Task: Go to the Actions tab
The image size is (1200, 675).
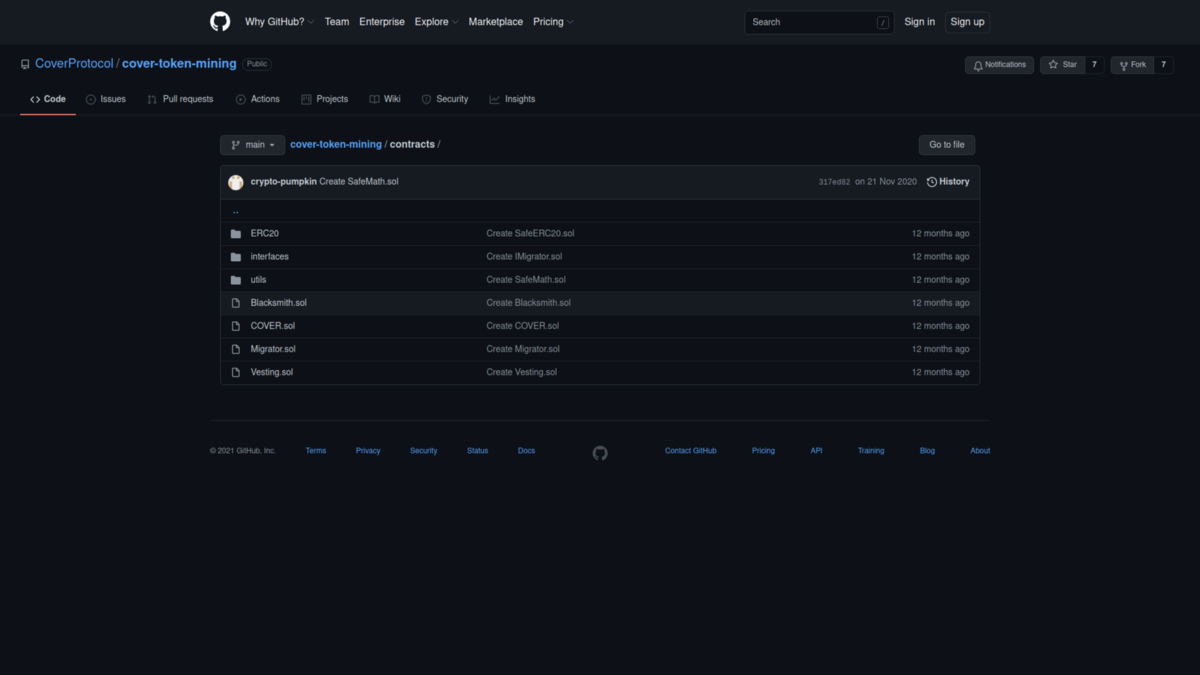Action: [x=258, y=99]
